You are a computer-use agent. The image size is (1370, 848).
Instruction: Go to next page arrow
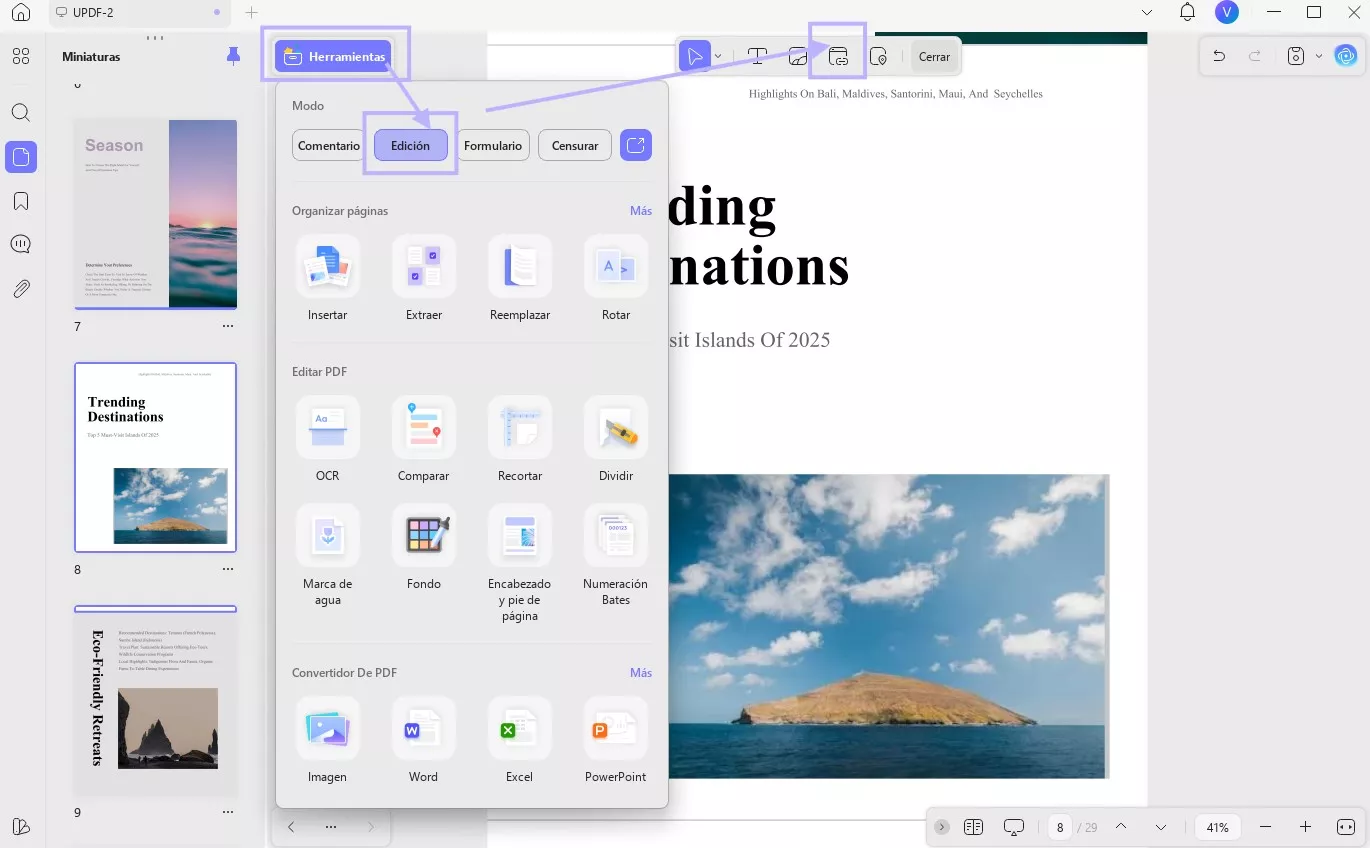pyautogui.click(x=1161, y=827)
